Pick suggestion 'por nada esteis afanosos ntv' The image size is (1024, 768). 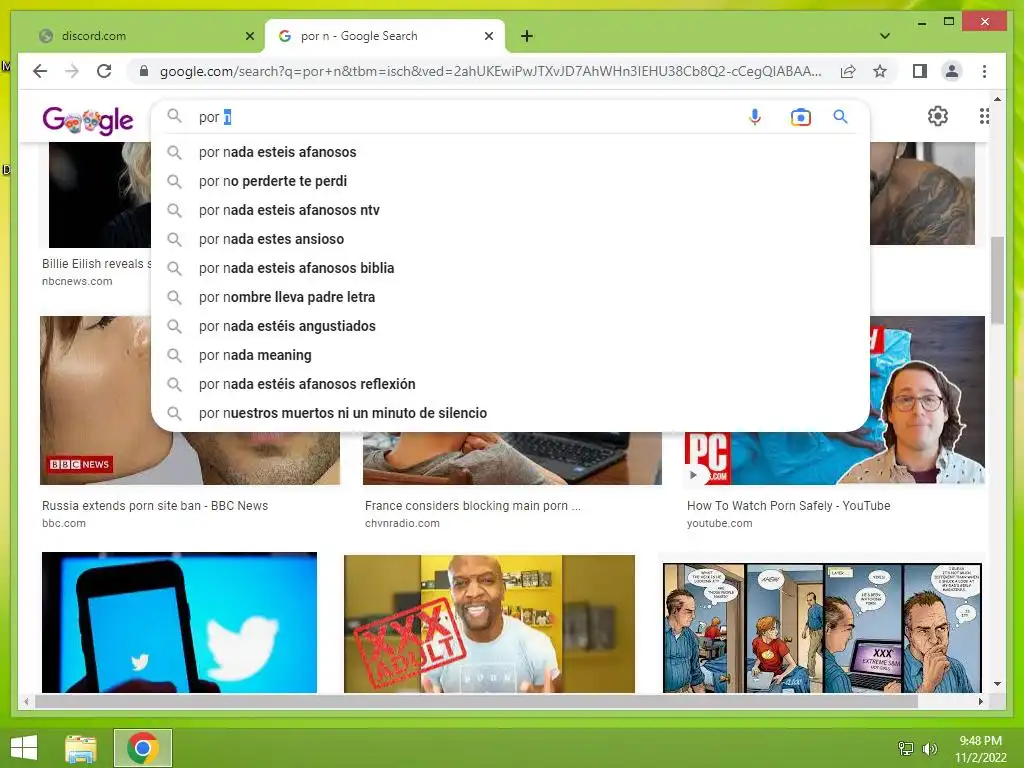pos(509,210)
